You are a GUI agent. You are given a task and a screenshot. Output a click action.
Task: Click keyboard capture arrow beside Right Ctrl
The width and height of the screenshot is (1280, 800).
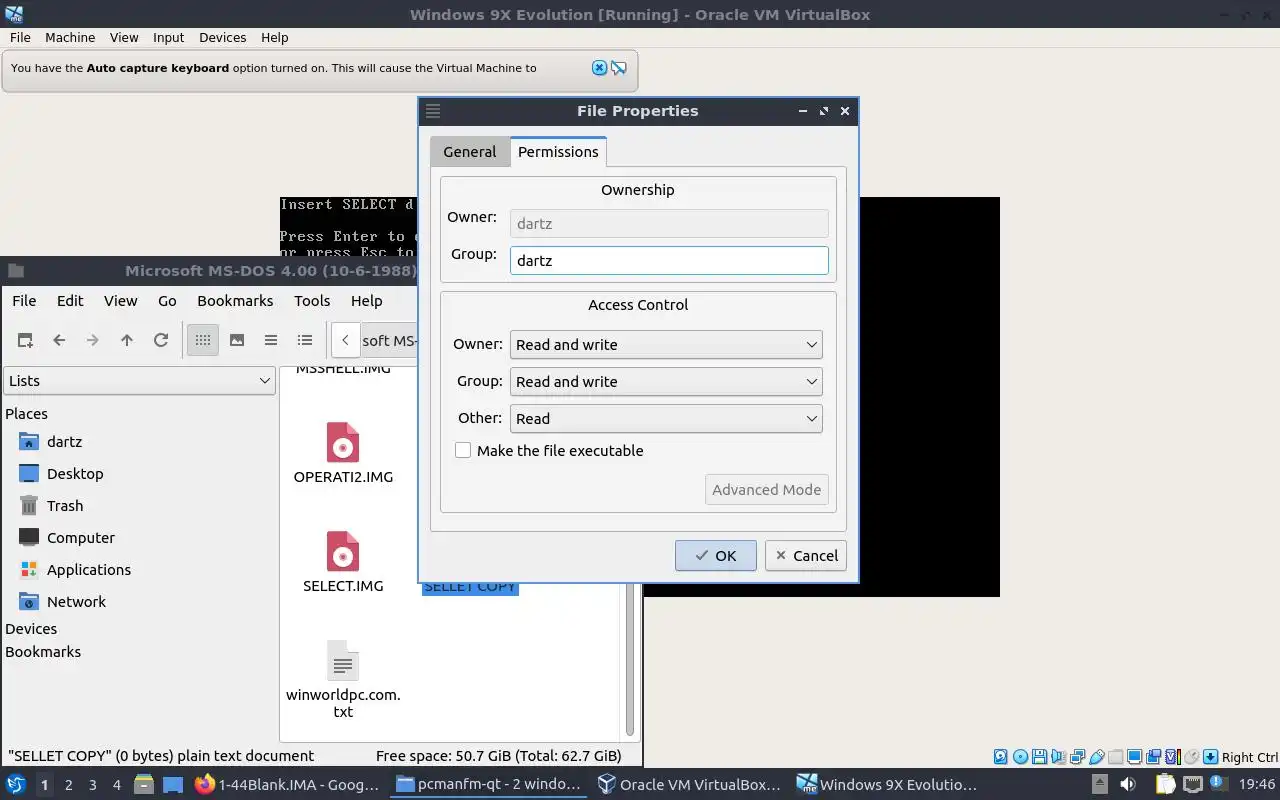click(1210, 757)
